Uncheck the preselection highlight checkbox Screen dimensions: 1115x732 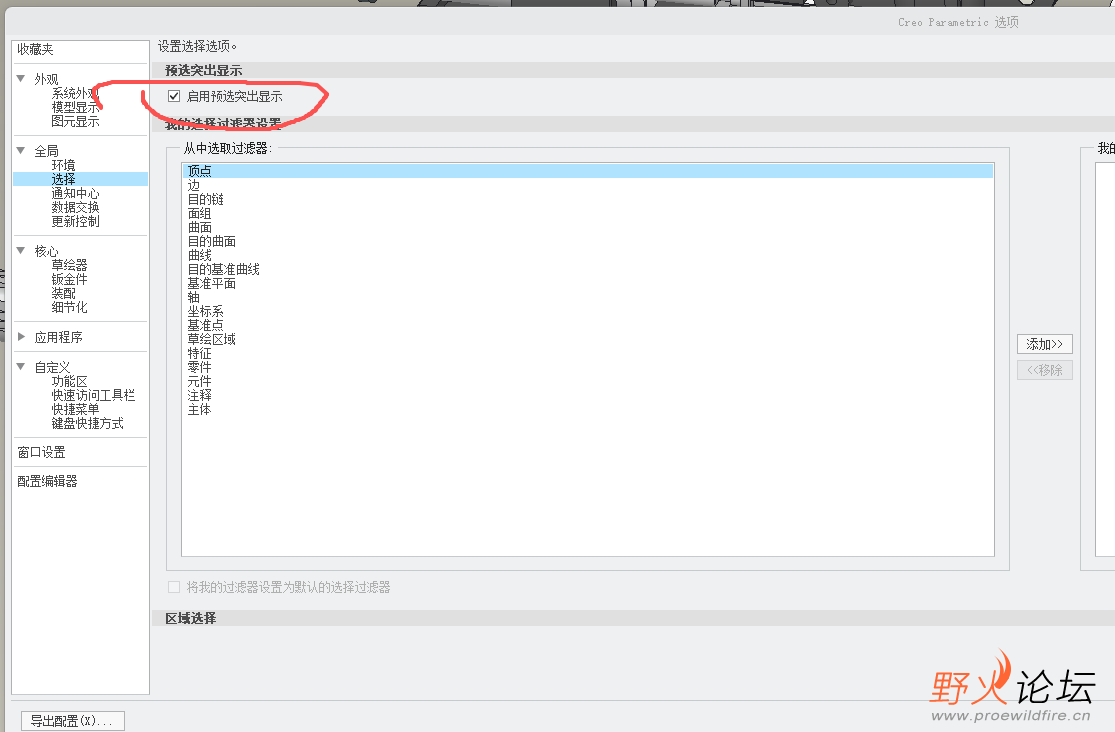172,97
